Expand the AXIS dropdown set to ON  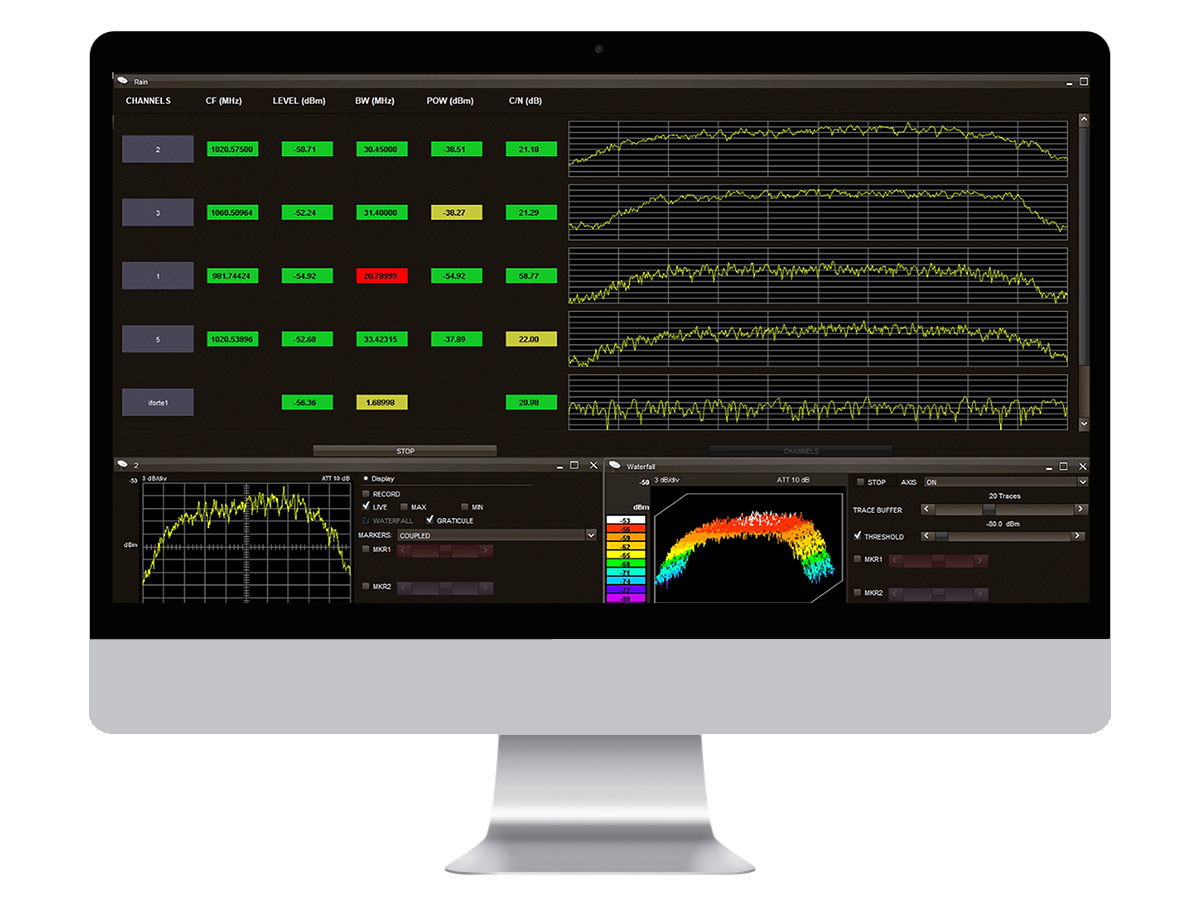pyautogui.click(x=1082, y=482)
